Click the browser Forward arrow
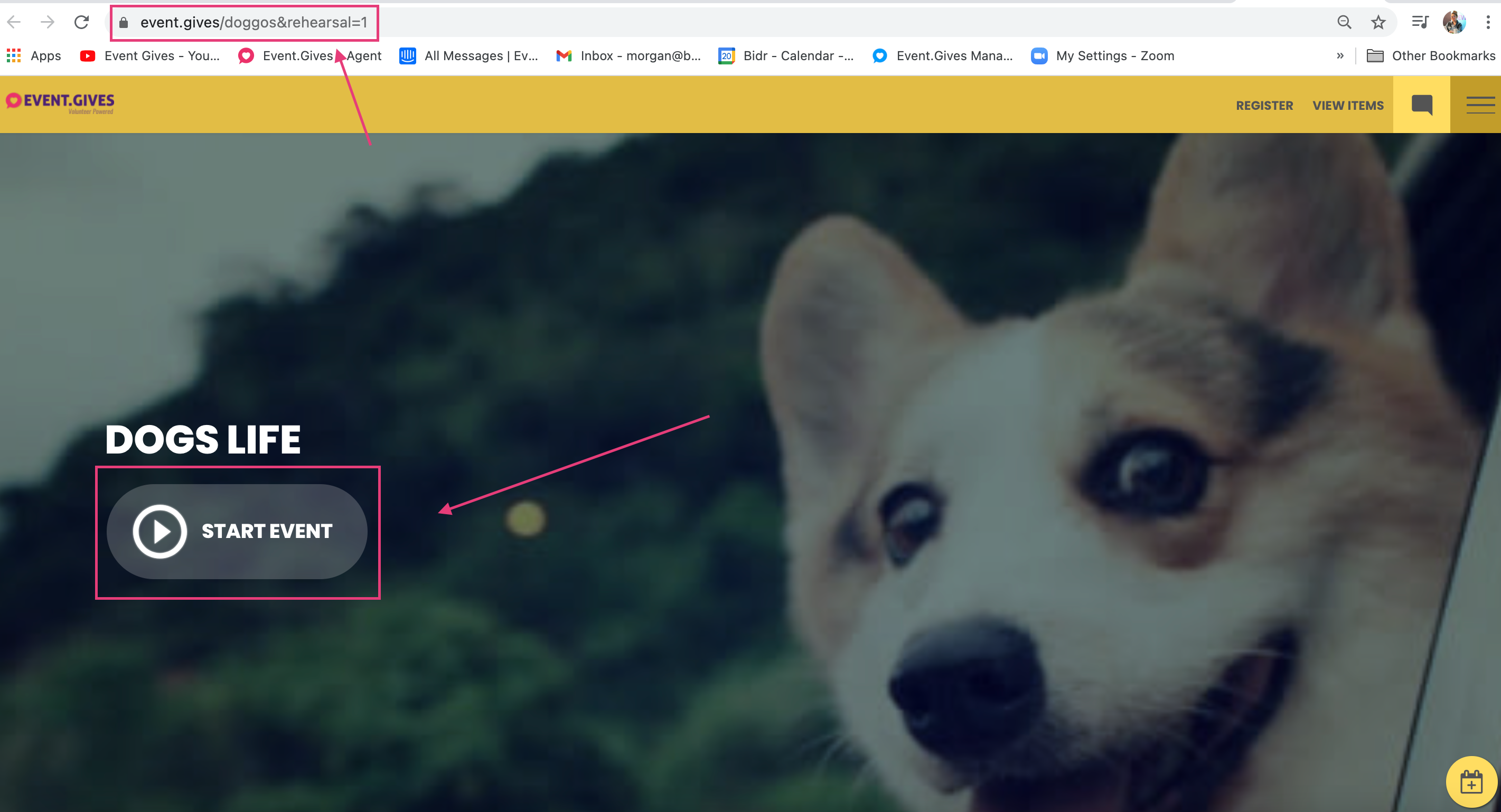The image size is (1501, 812). 47,22
